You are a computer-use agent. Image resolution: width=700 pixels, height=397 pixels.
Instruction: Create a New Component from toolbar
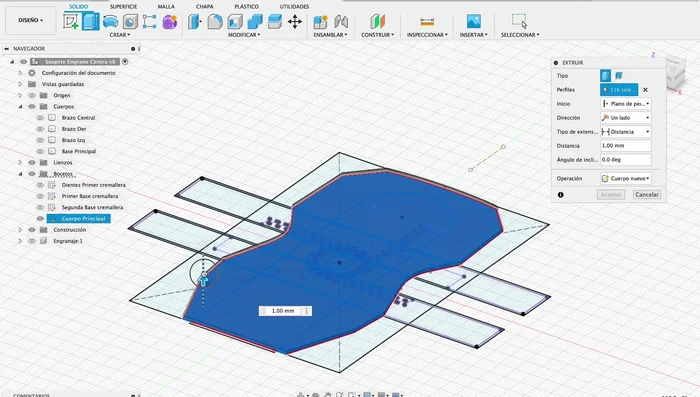[x=321, y=21]
